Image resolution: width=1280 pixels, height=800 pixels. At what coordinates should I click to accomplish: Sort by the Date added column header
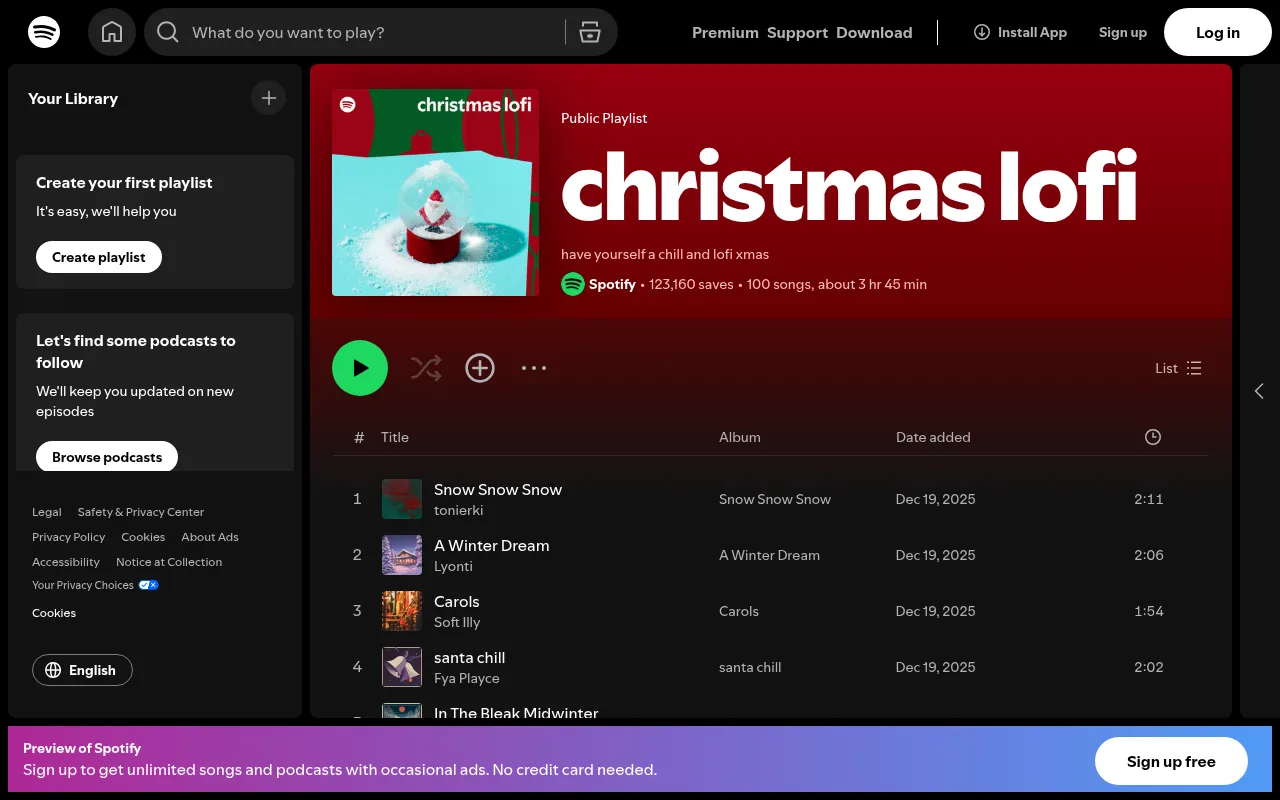(933, 437)
